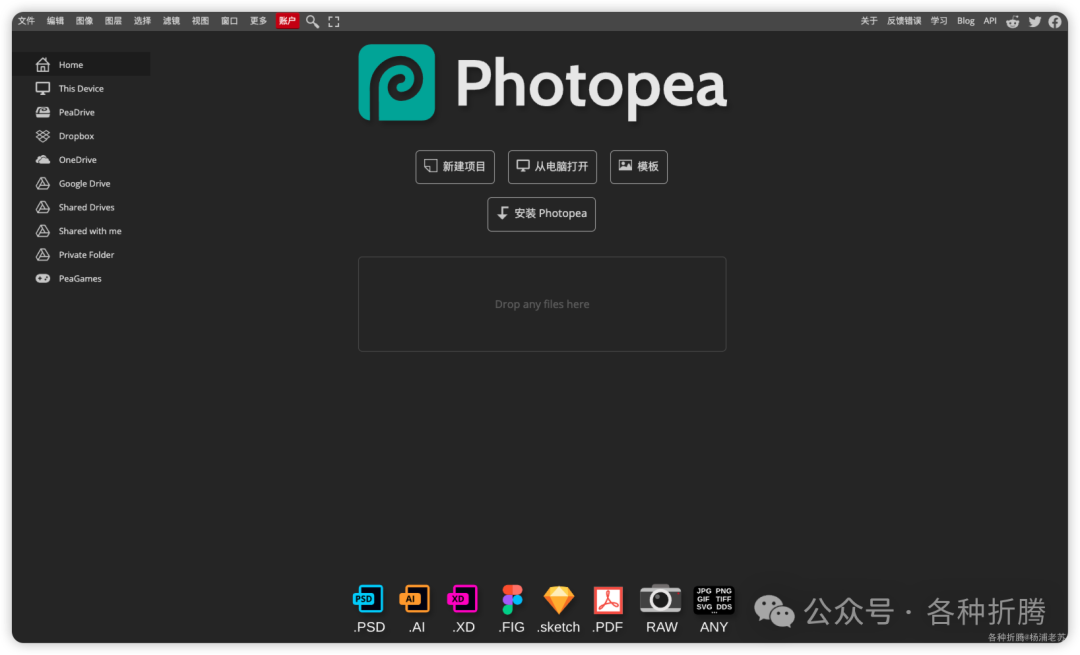Screen dimensions: 1080x655
Task: Open the 编辑 menu
Action: pyautogui.click(x=55, y=21)
